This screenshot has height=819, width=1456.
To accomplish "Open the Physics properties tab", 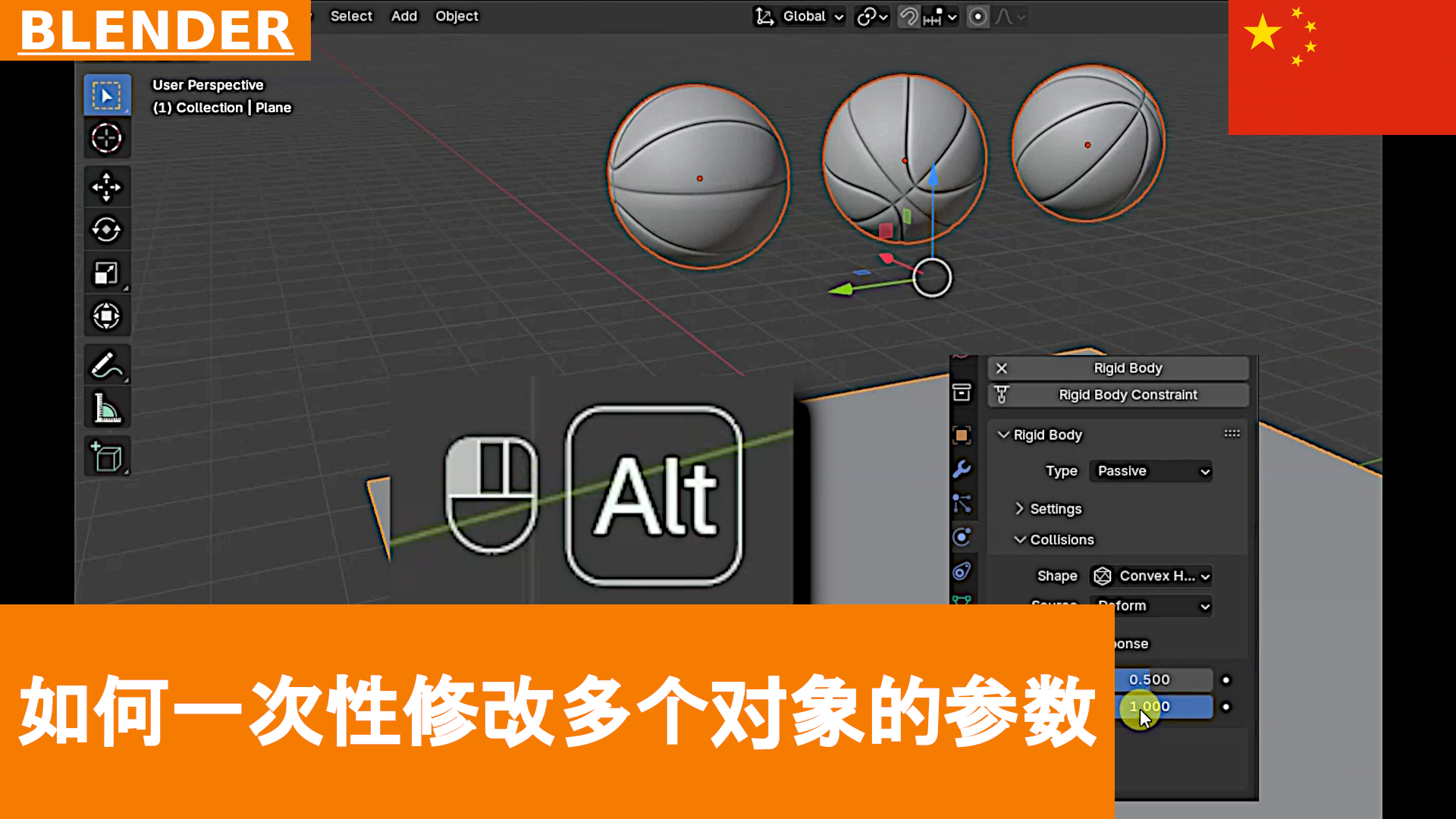I will 962,537.
